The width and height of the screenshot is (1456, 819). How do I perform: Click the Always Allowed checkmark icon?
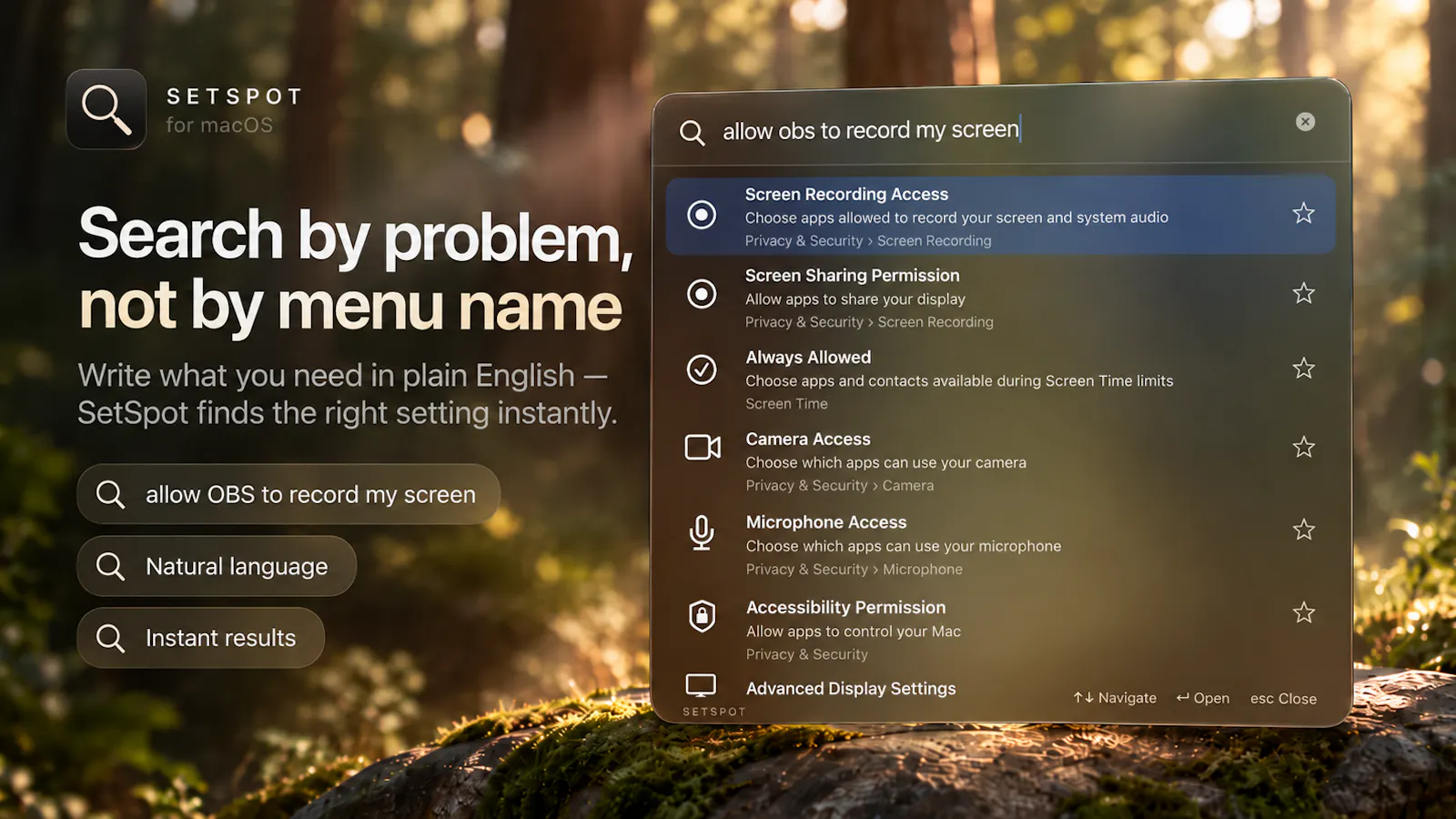click(x=702, y=369)
